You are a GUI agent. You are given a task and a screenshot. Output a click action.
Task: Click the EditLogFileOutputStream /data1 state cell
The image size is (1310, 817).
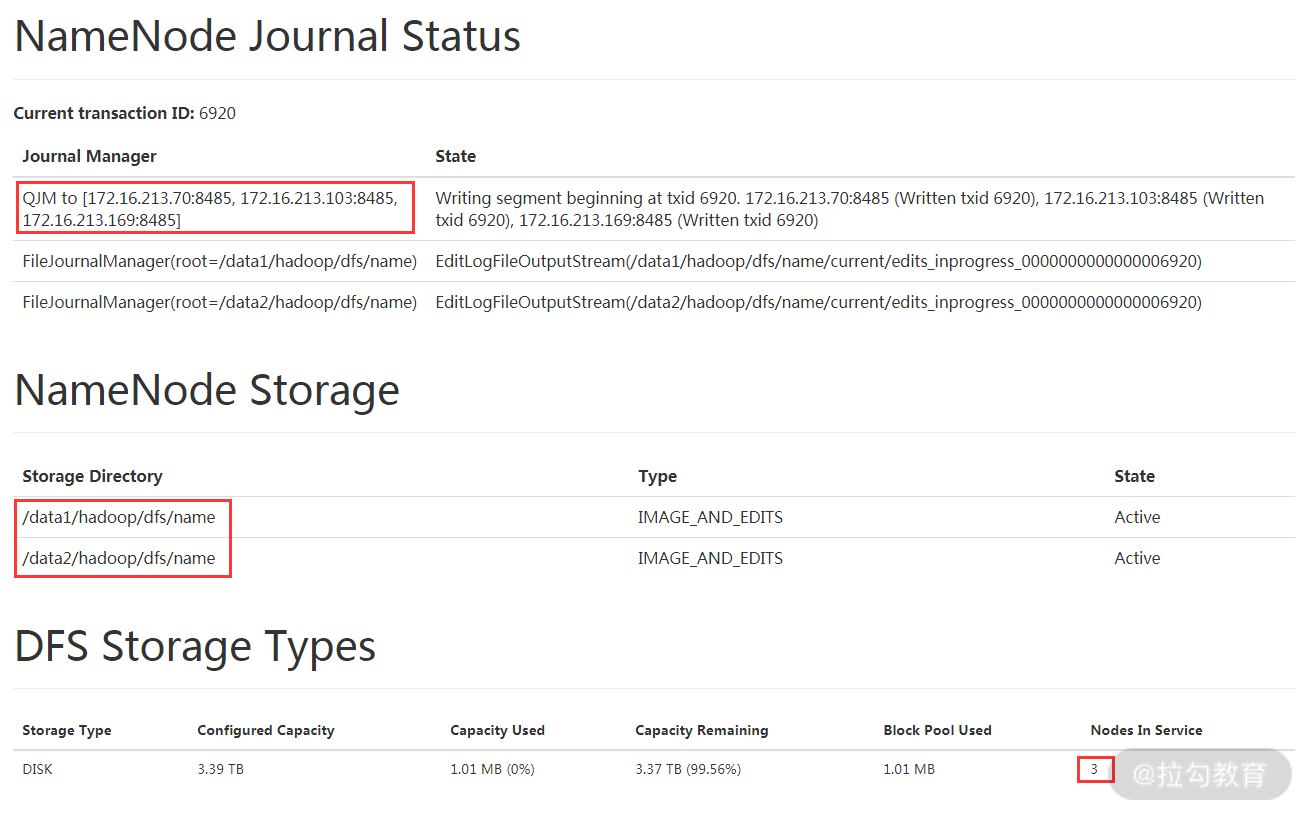click(x=817, y=261)
